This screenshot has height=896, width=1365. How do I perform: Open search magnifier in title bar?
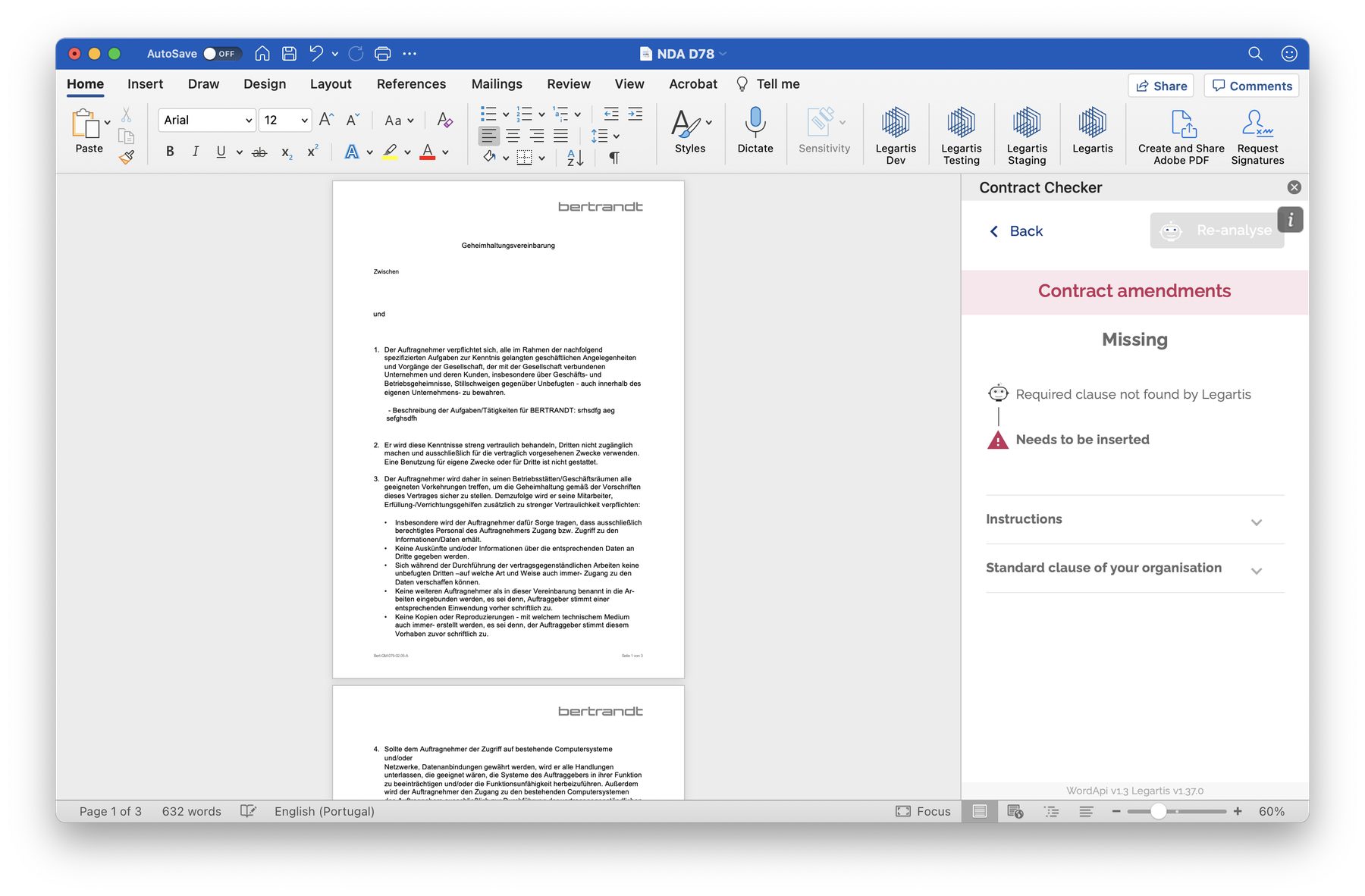click(x=1255, y=54)
